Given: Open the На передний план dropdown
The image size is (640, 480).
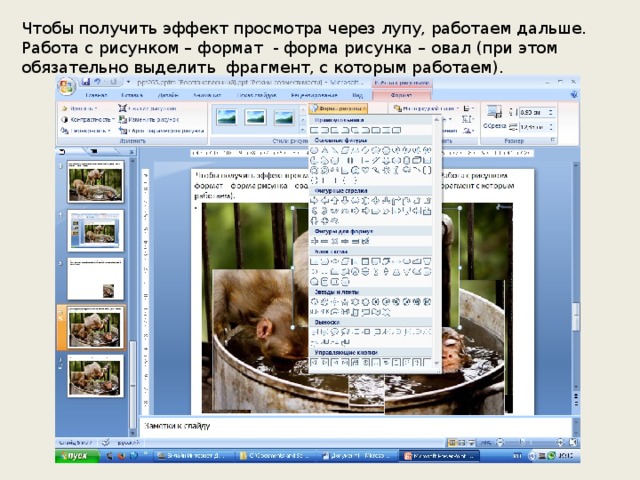Looking at the screenshot, I should [x=427, y=109].
